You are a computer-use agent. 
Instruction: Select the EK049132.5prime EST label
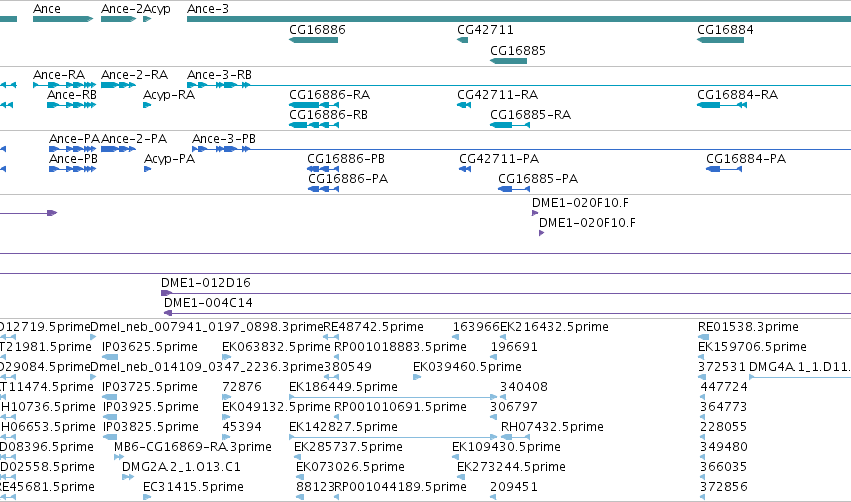coord(276,407)
